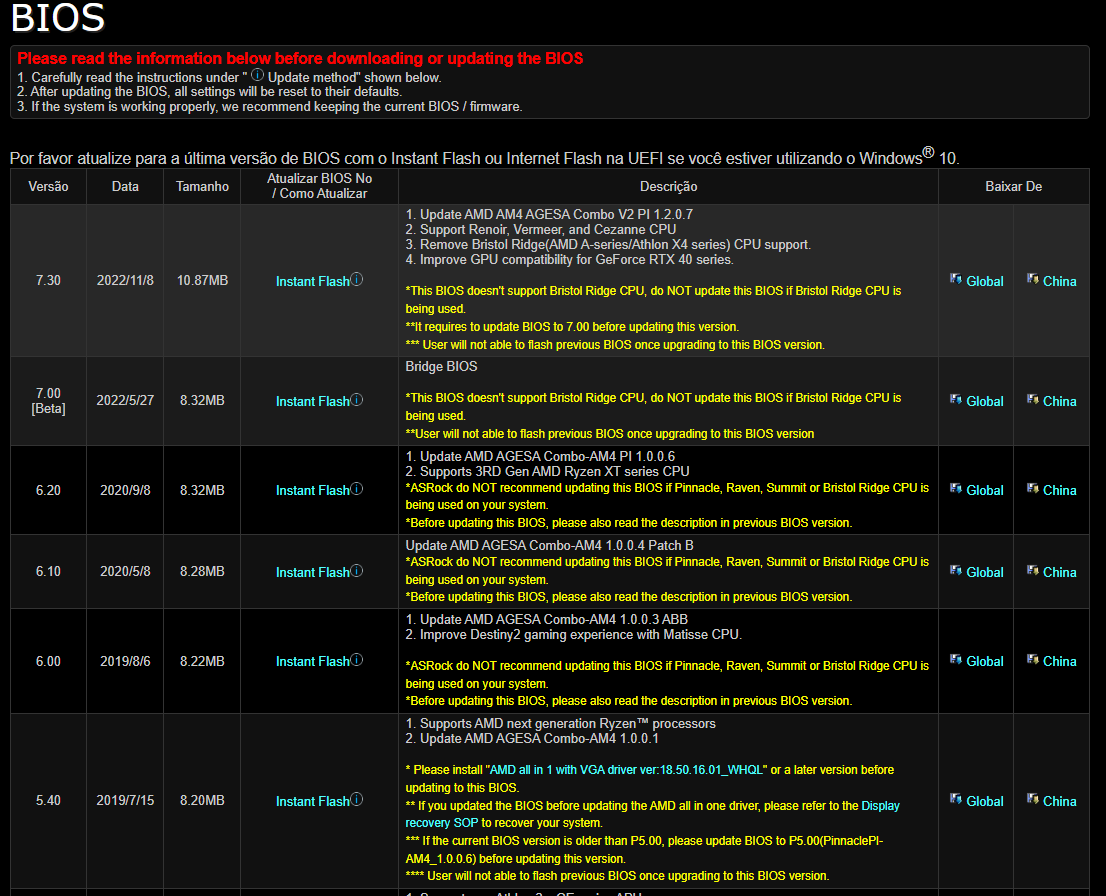Click the download icon next to China for version 7.00 Beta
1106x896 pixels.
pos(1033,399)
